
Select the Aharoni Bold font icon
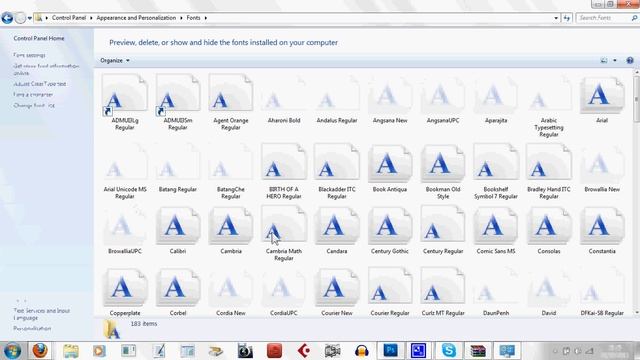284,93
